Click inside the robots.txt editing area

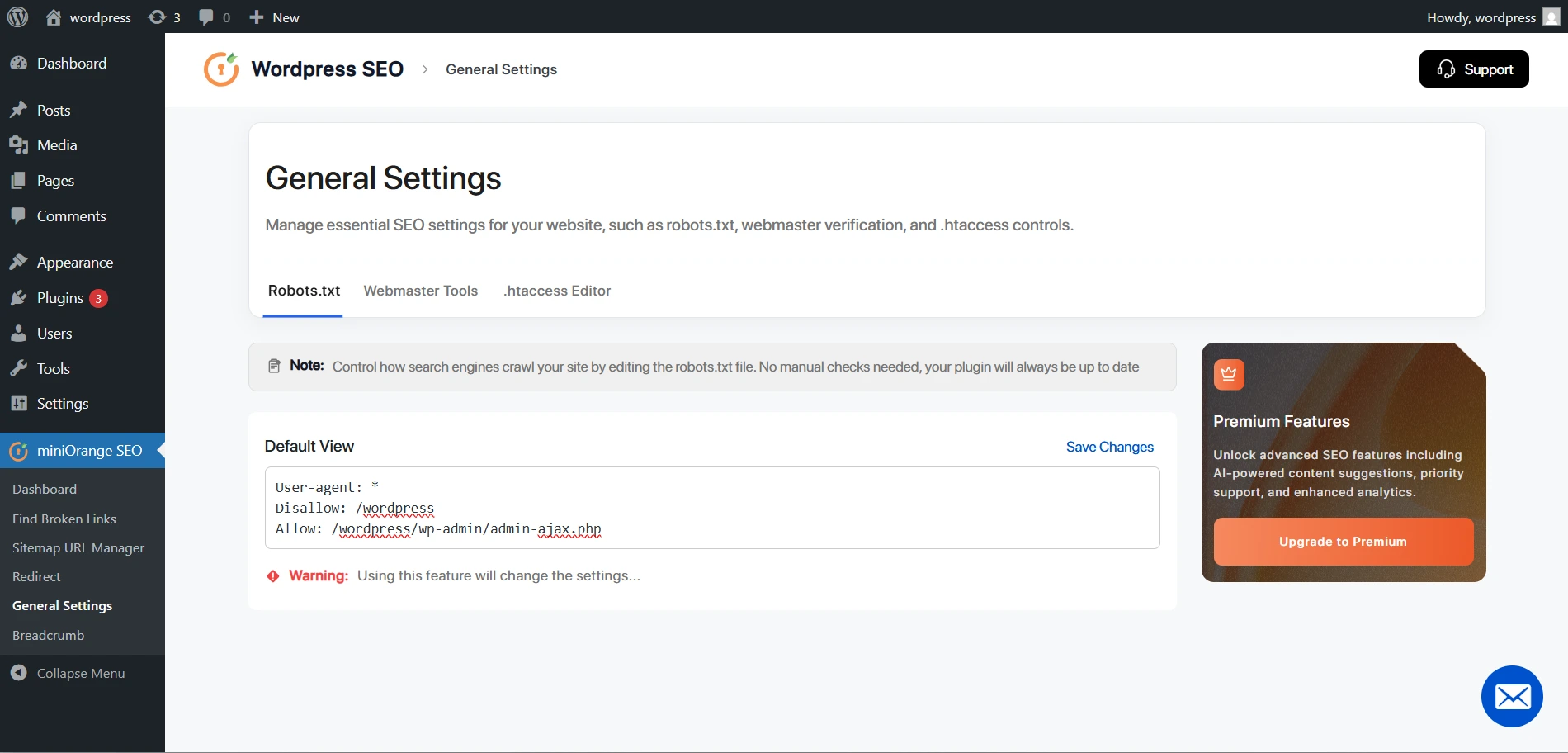point(710,508)
